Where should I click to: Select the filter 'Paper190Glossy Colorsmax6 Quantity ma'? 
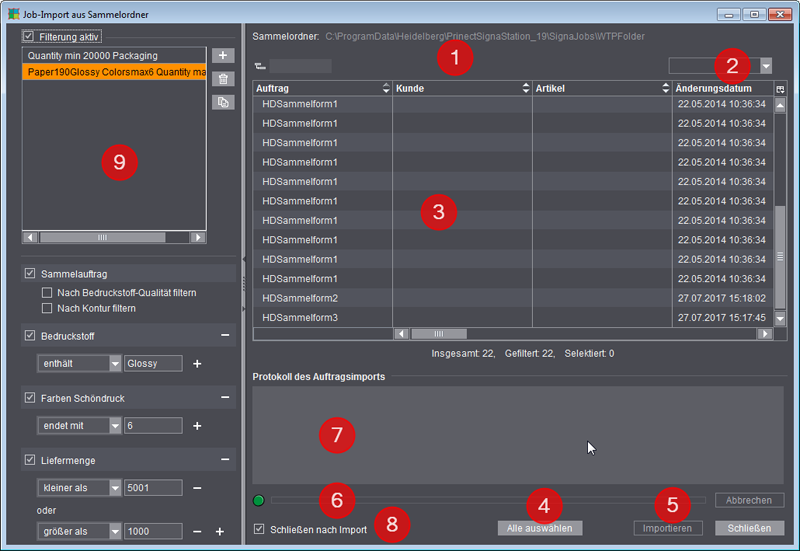114,72
